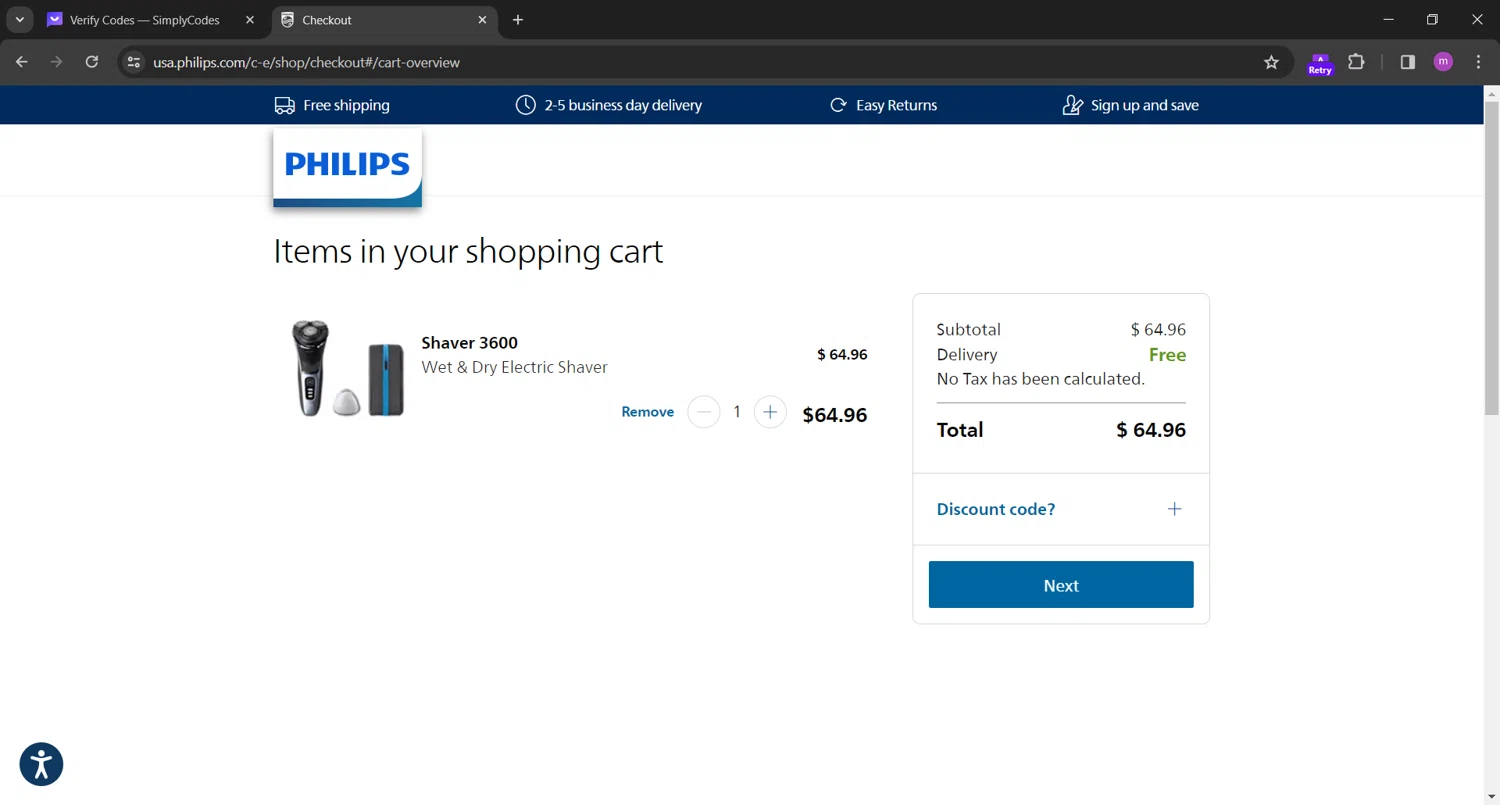Click the Easy Returns text

pyautogui.click(x=897, y=105)
